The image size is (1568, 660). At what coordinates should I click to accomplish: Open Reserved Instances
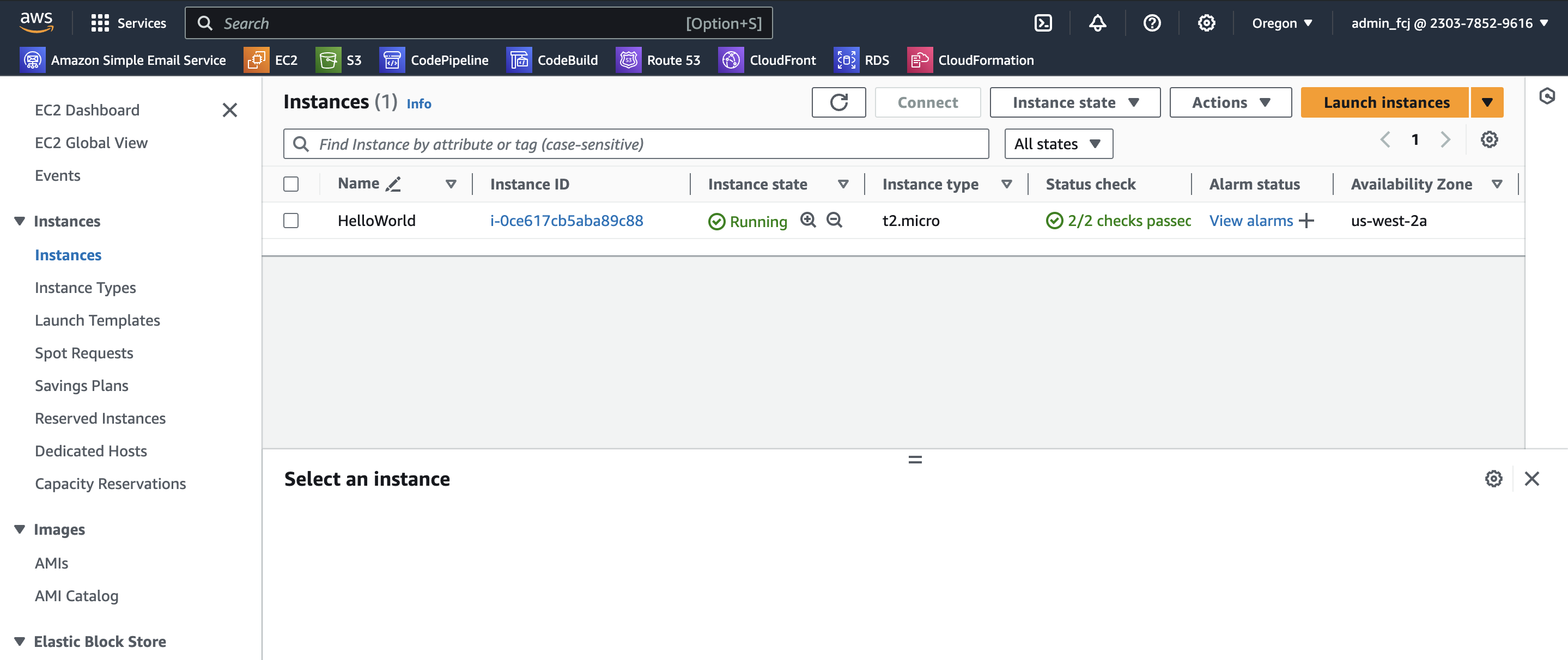pos(100,418)
